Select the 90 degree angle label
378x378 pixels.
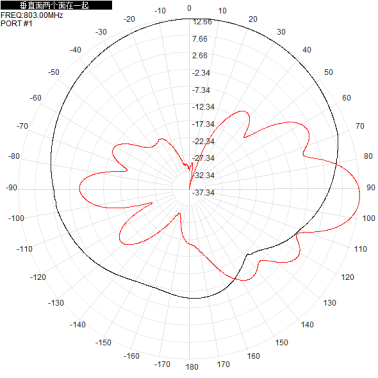click(x=371, y=187)
